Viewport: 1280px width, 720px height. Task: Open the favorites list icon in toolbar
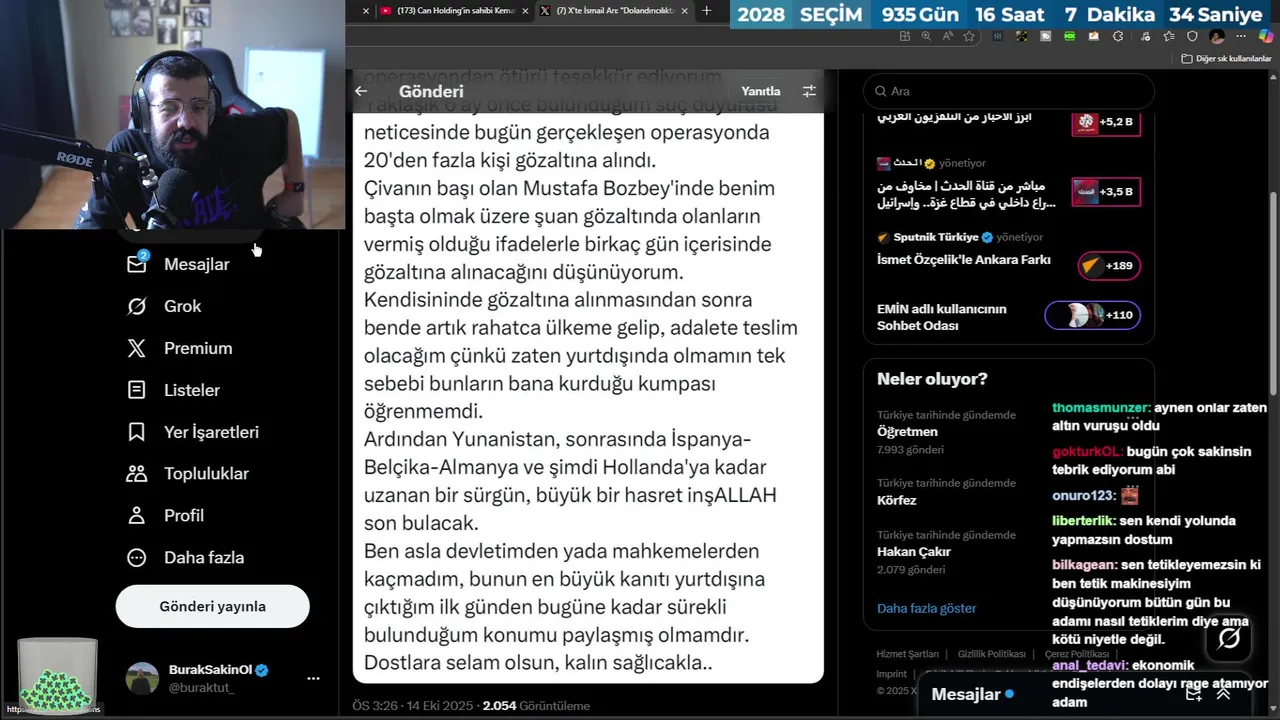[x=1169, y=36]
